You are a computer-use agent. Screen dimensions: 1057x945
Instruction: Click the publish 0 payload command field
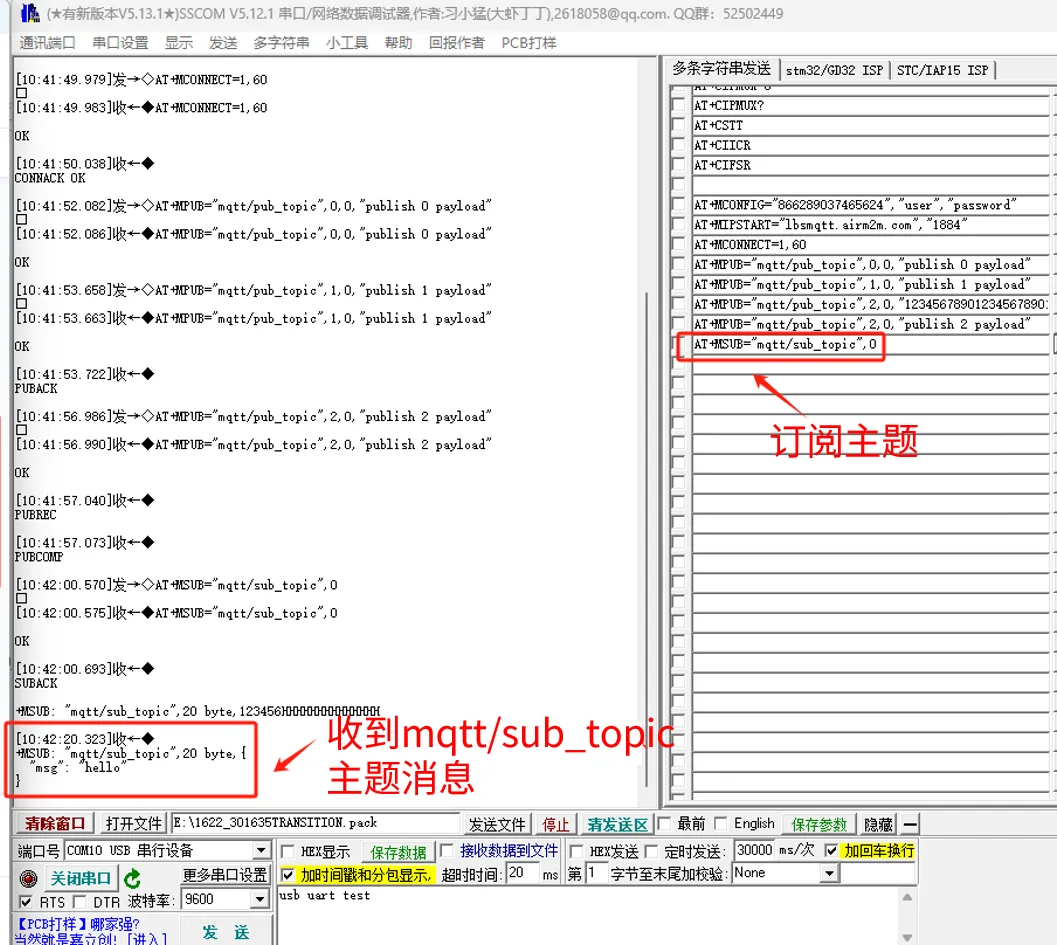tap(870, 264)
